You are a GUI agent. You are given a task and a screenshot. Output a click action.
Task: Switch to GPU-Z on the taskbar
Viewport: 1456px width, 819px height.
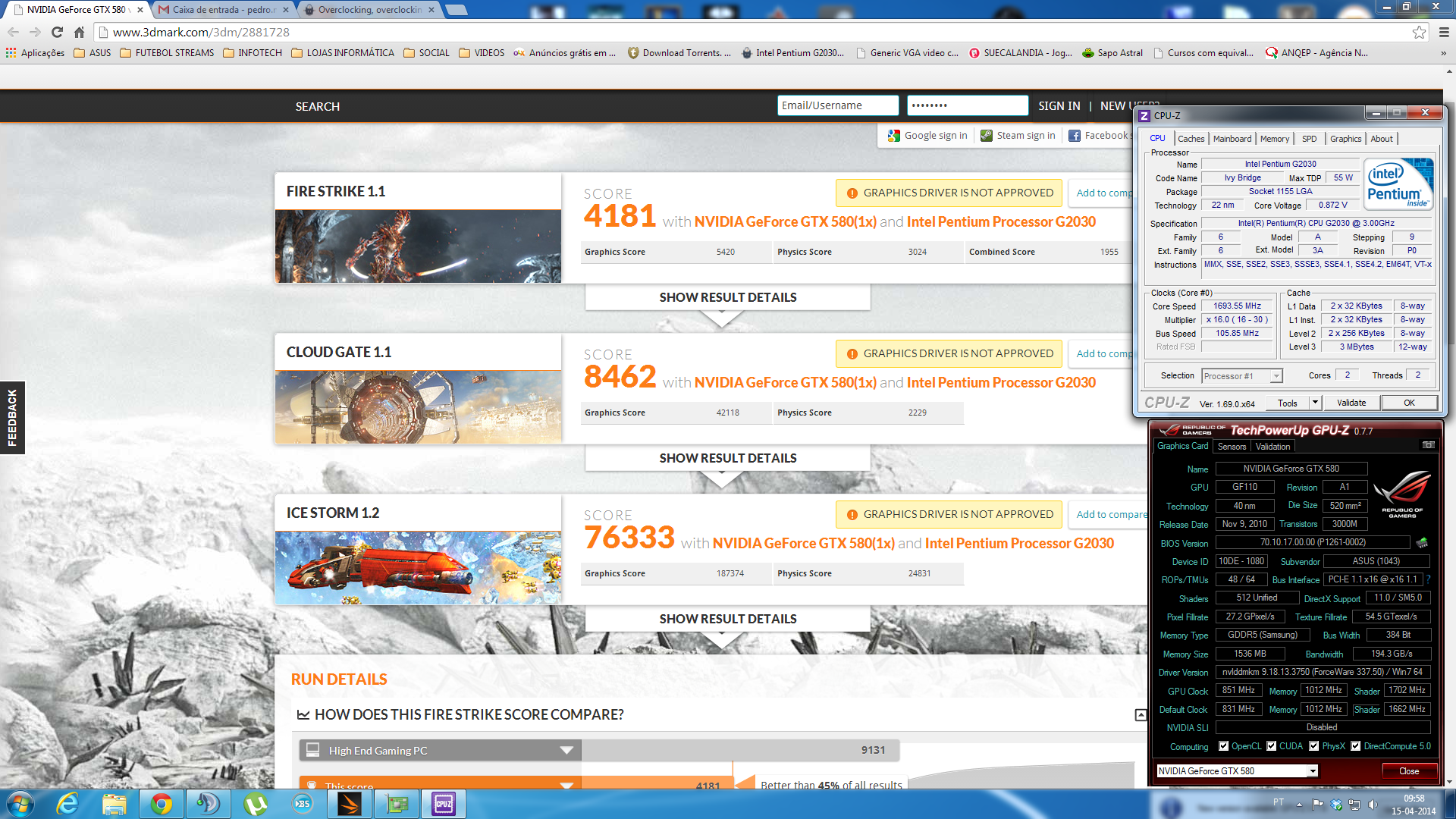click(397, 804)
